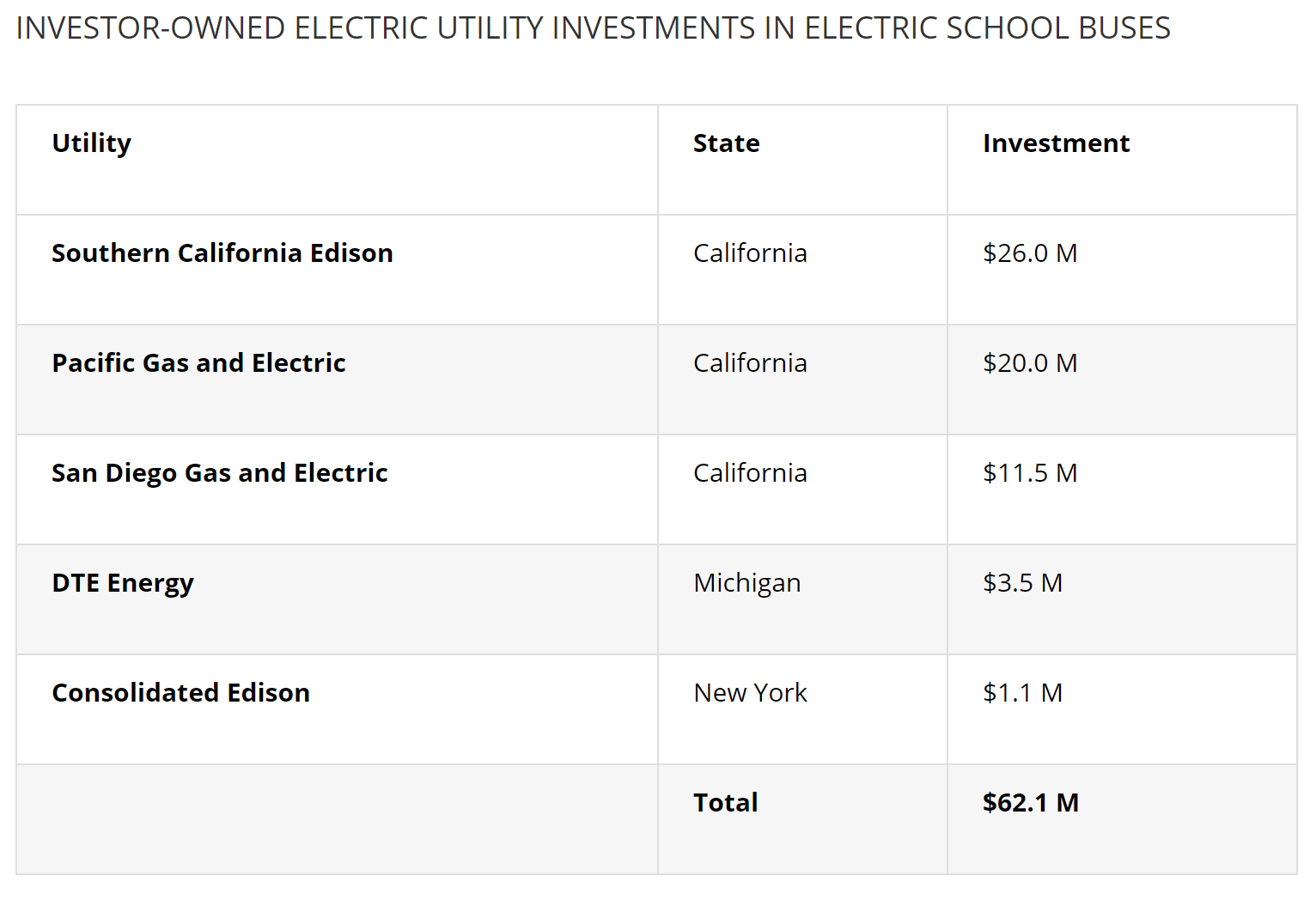Select the Consolidated Edison cell
The image size is (1316, 912).
pos(180,693)
